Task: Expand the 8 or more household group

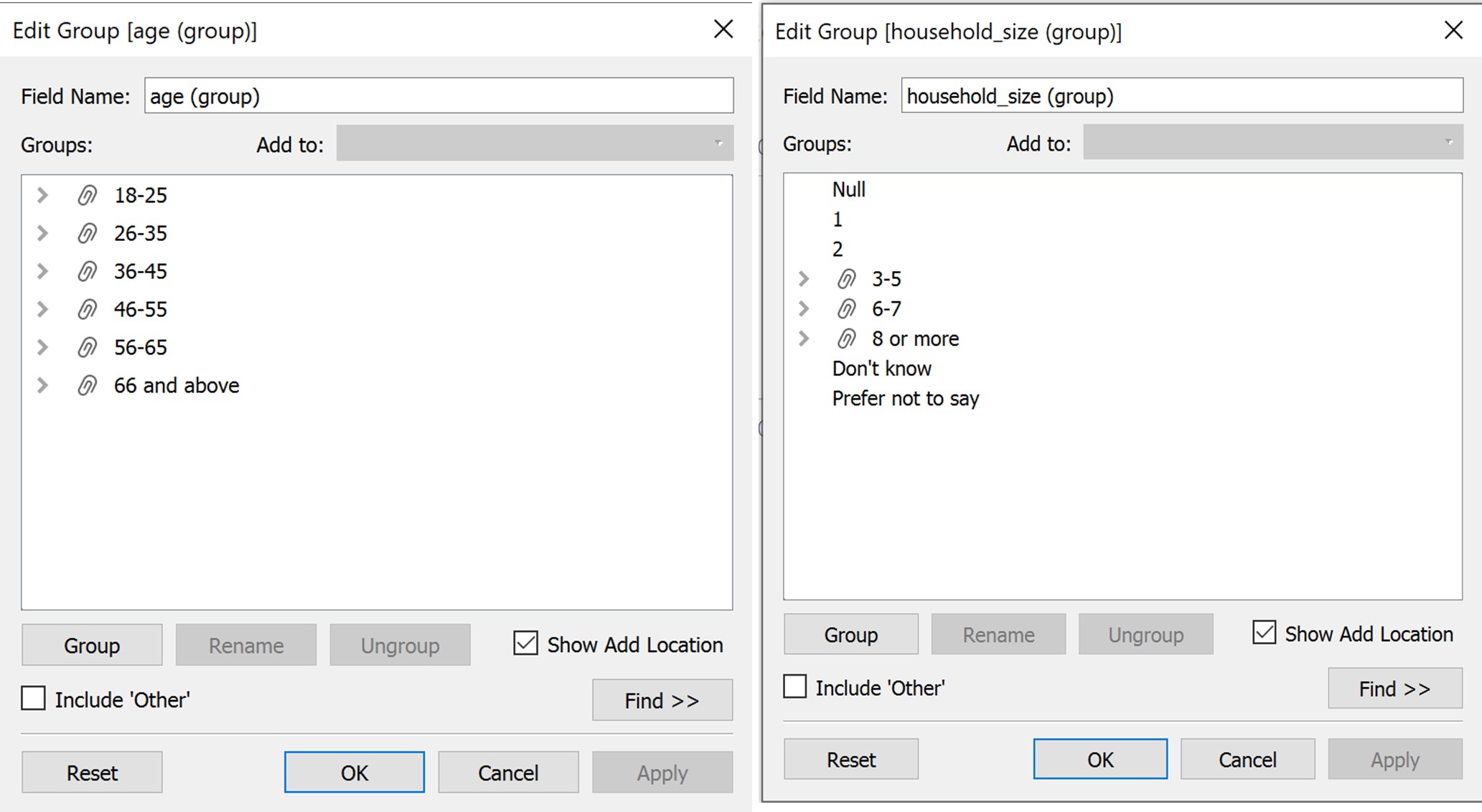Action: tap(804, 339)
